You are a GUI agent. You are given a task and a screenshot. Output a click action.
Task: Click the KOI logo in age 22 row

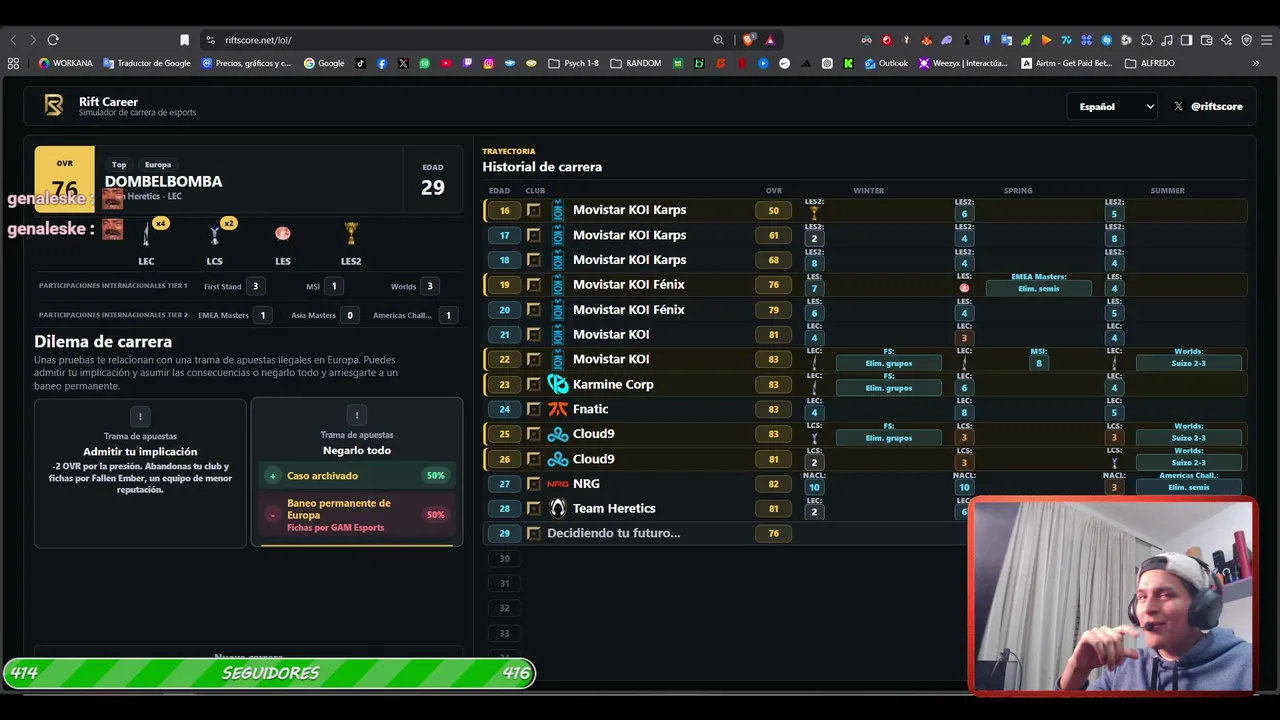(x=558, y=359)
